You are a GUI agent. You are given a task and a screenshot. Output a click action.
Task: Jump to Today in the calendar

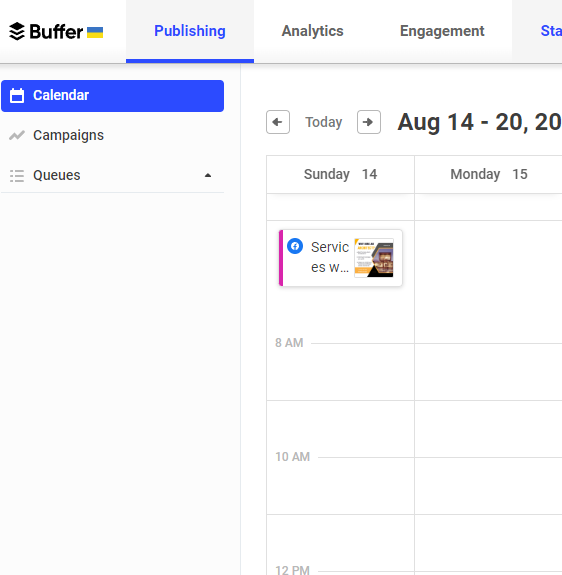pyautogui.click(x=324, y=122)
